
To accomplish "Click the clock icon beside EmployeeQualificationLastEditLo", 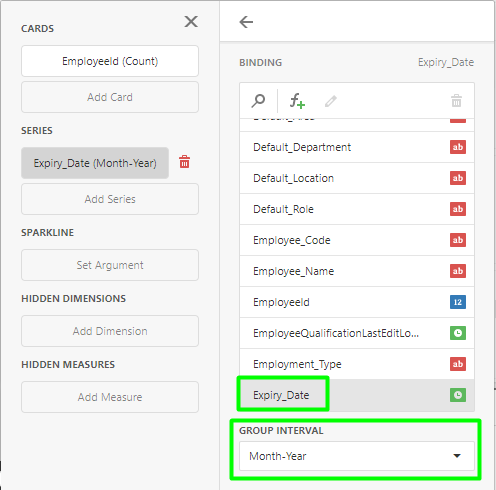I will pos(458,333).
